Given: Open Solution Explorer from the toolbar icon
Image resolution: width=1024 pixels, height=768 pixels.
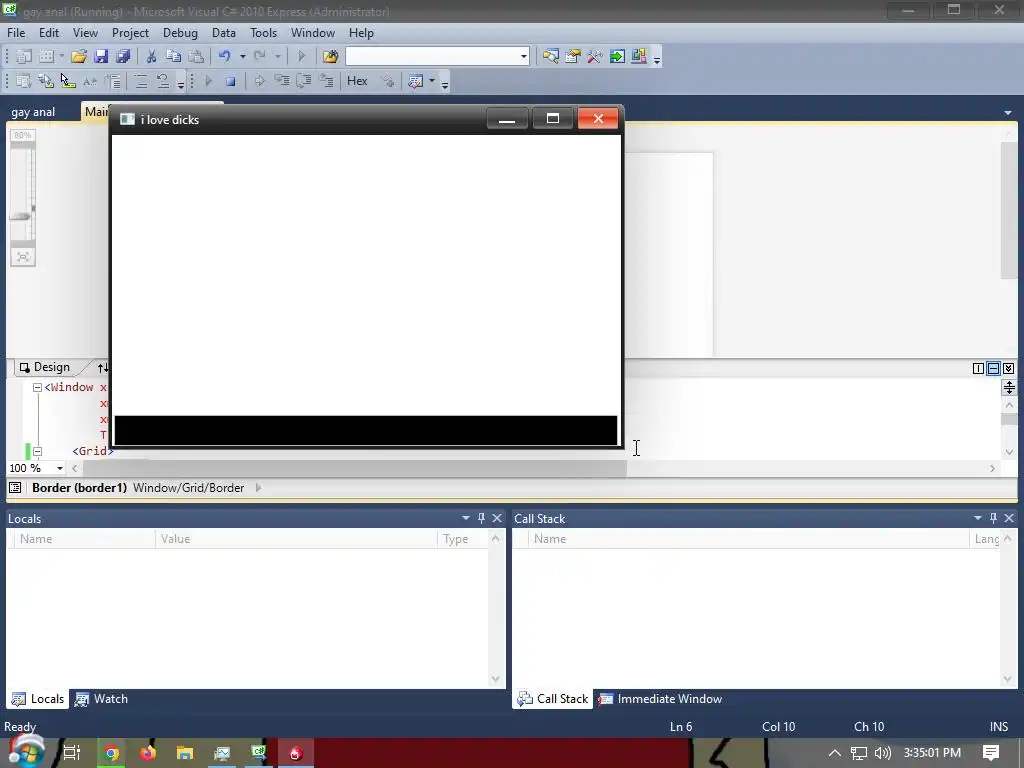Looking at the screenshot, I should coord(551,57).
